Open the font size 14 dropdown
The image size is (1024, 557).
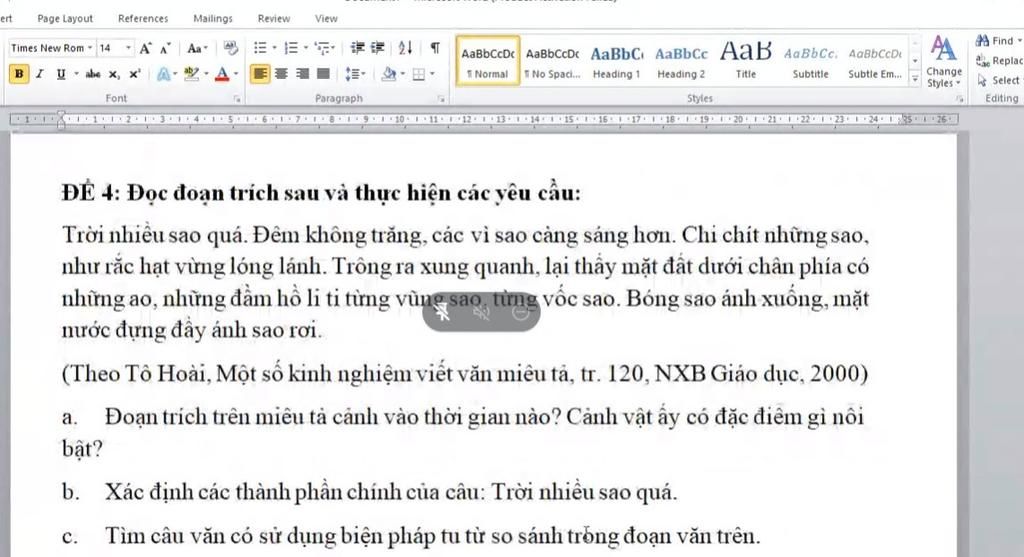click(129, 48)
